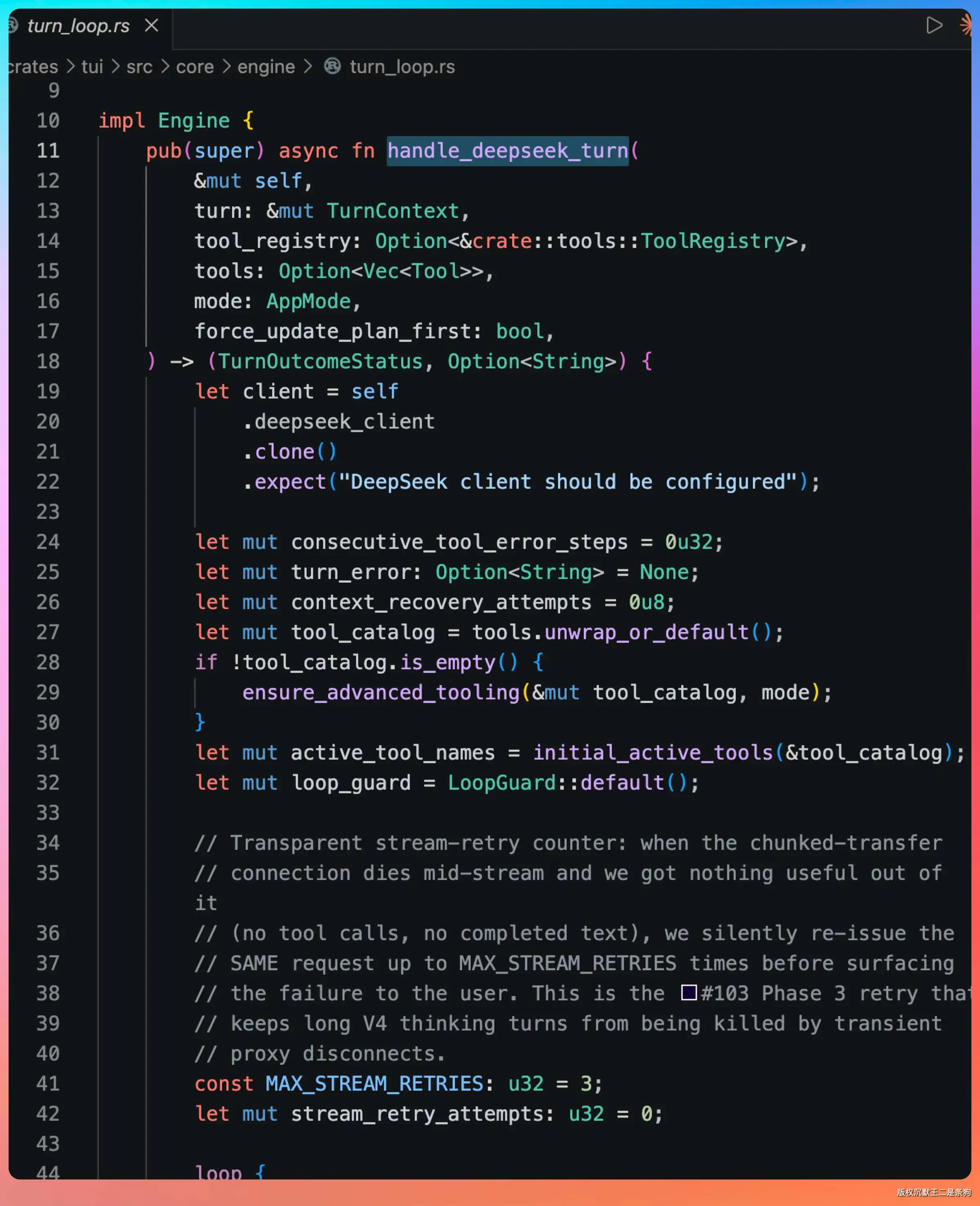Click the orange starburst icon in top right
Image resolution: width=980 pixels, height=1206 pixels.
pos(966,25)
